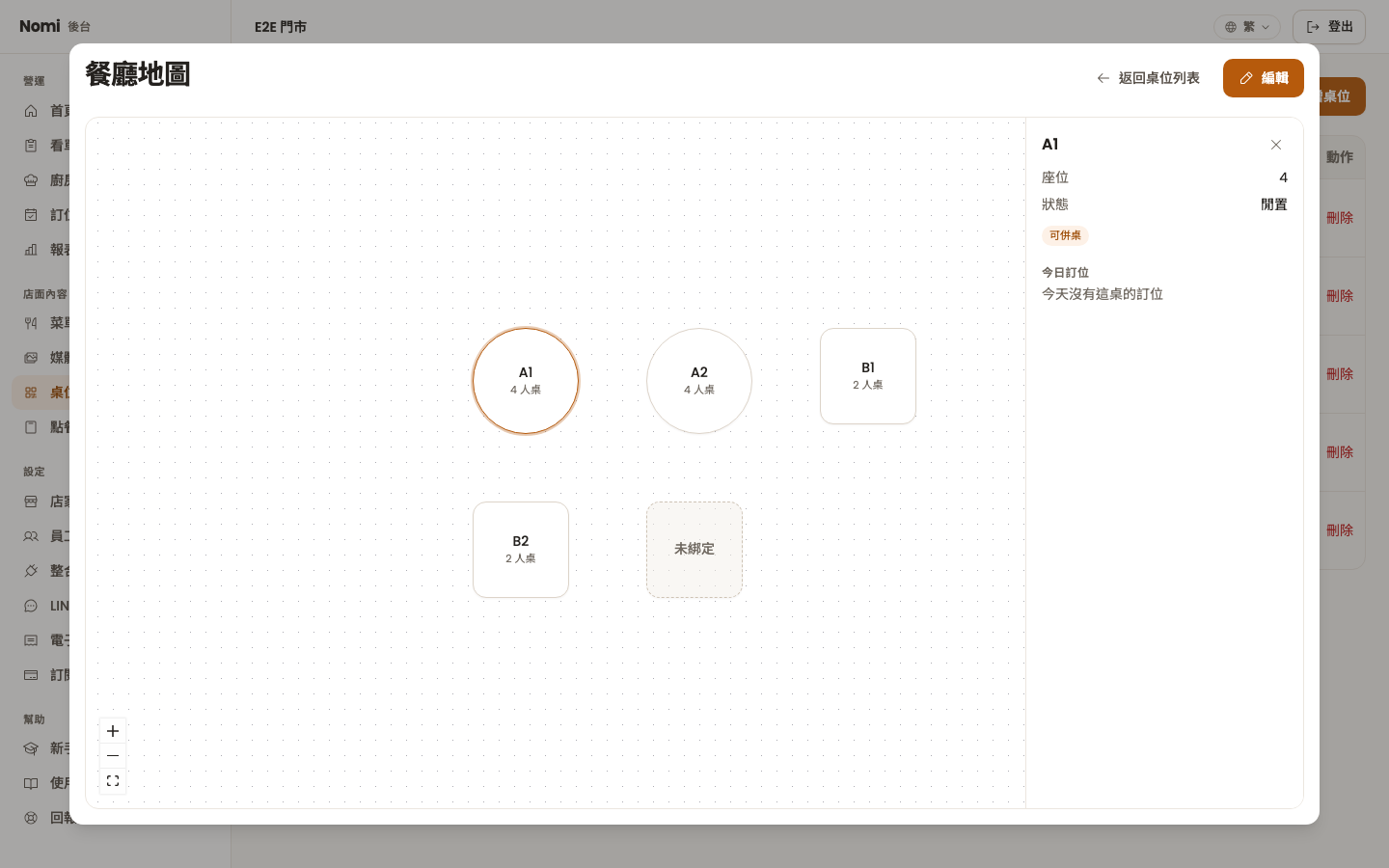
Task: Click the 今天沒有這桌的訂位 message
Action: coord(1103,294)
